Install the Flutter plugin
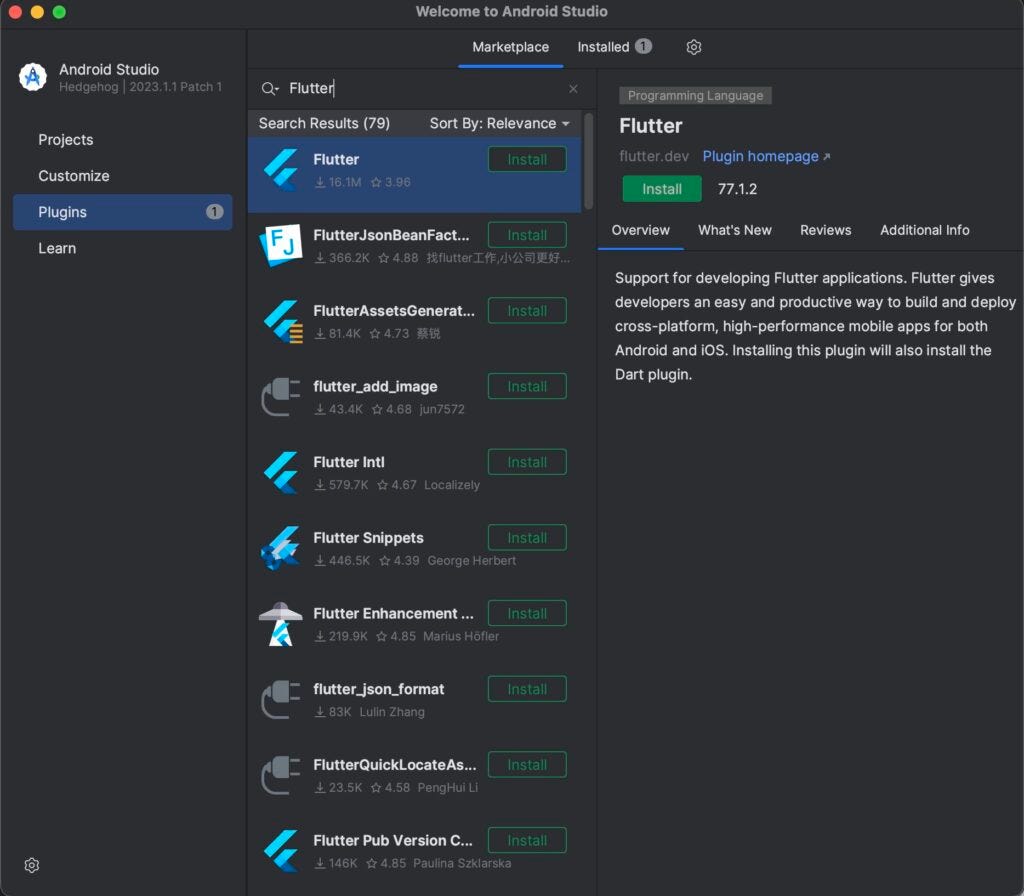 662,188
